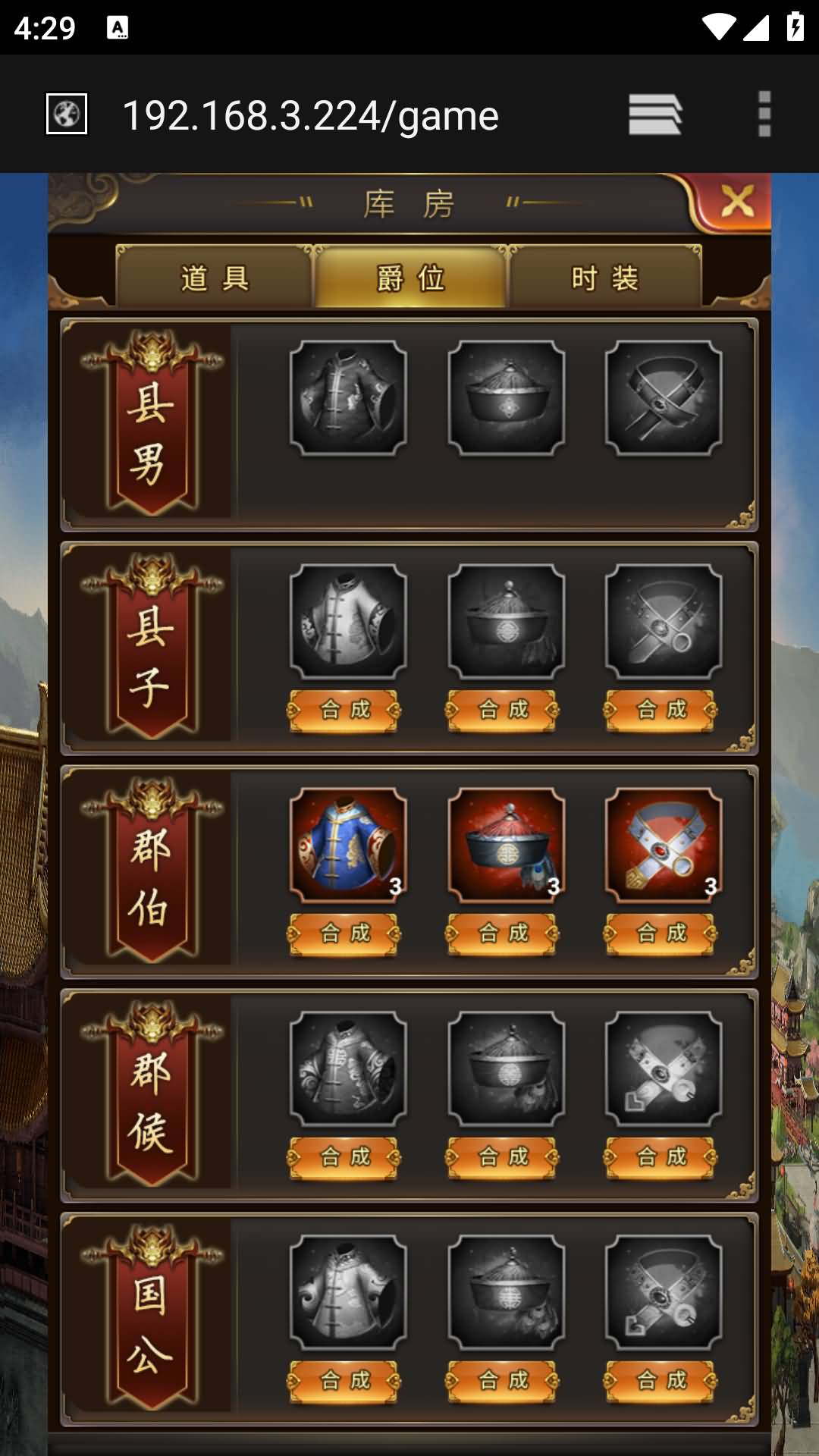819x1456 pixels.
Task: Click 合成 under the 县子 robe
Action: coord(344,711)
